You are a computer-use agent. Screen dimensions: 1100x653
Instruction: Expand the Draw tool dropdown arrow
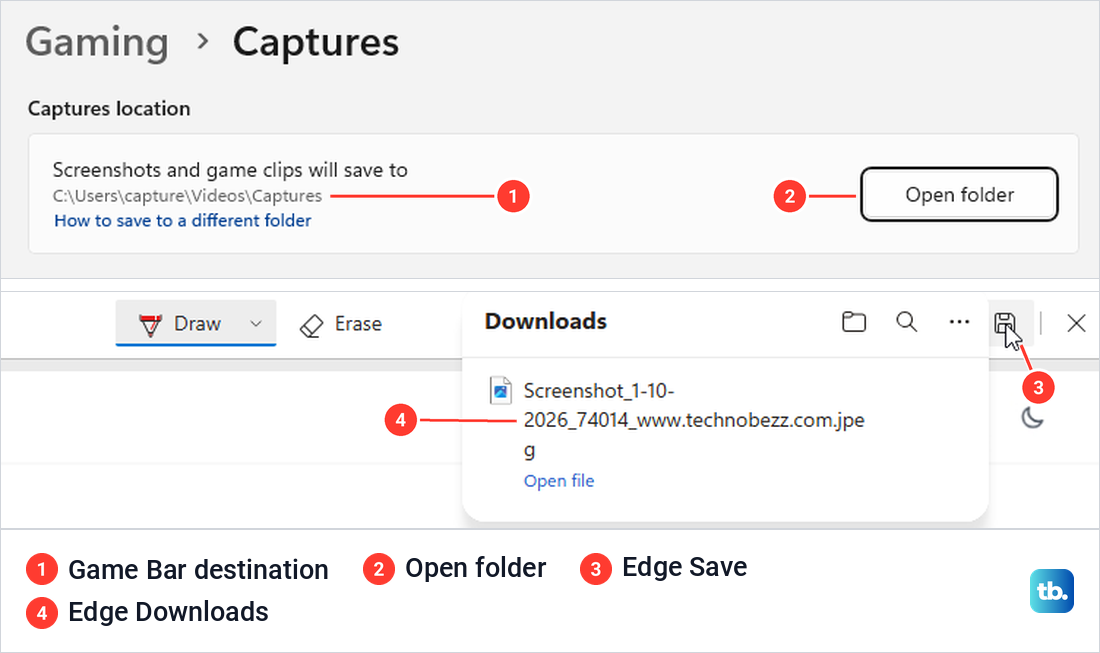tap(256, 323)
